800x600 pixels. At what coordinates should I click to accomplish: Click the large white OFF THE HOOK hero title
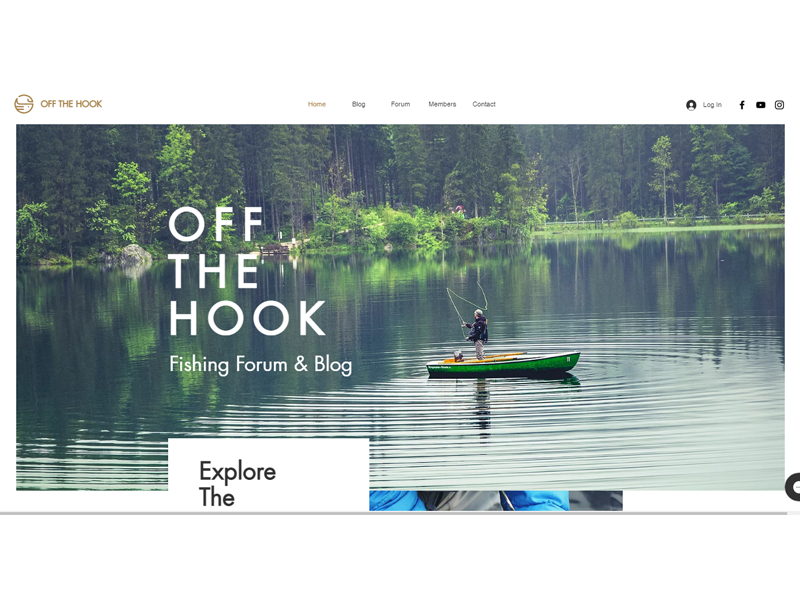247,271
